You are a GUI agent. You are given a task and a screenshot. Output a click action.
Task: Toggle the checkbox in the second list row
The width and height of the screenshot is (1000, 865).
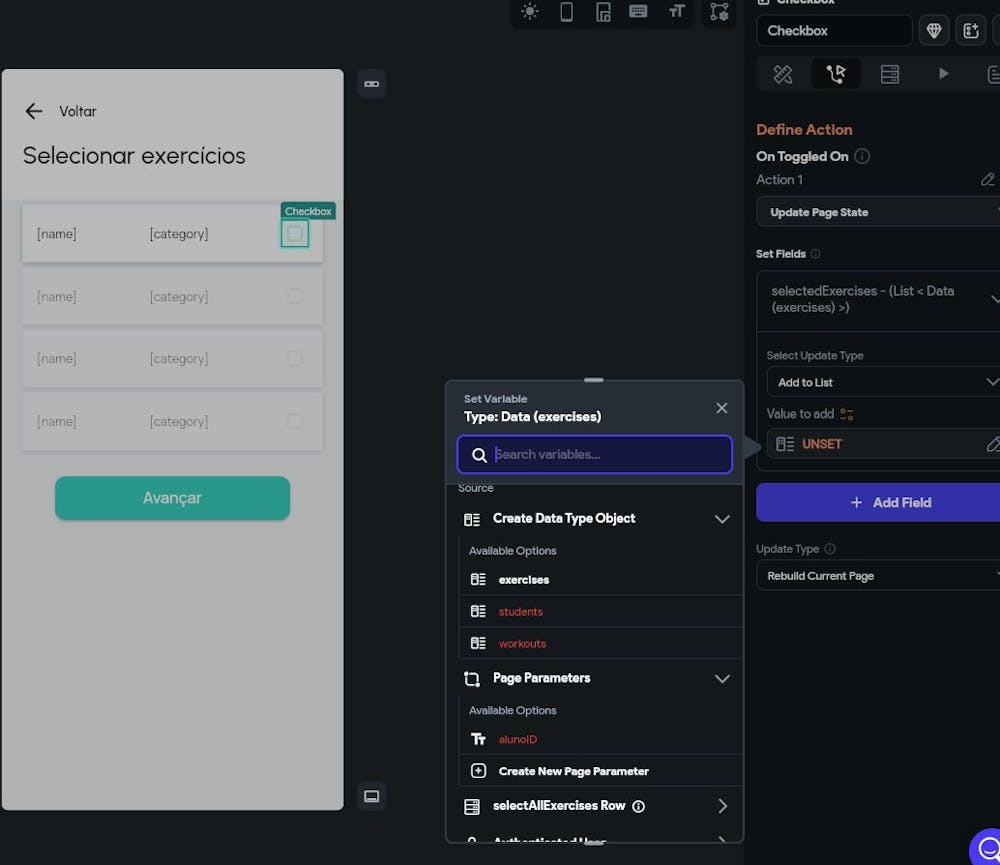tap(295, 296)
